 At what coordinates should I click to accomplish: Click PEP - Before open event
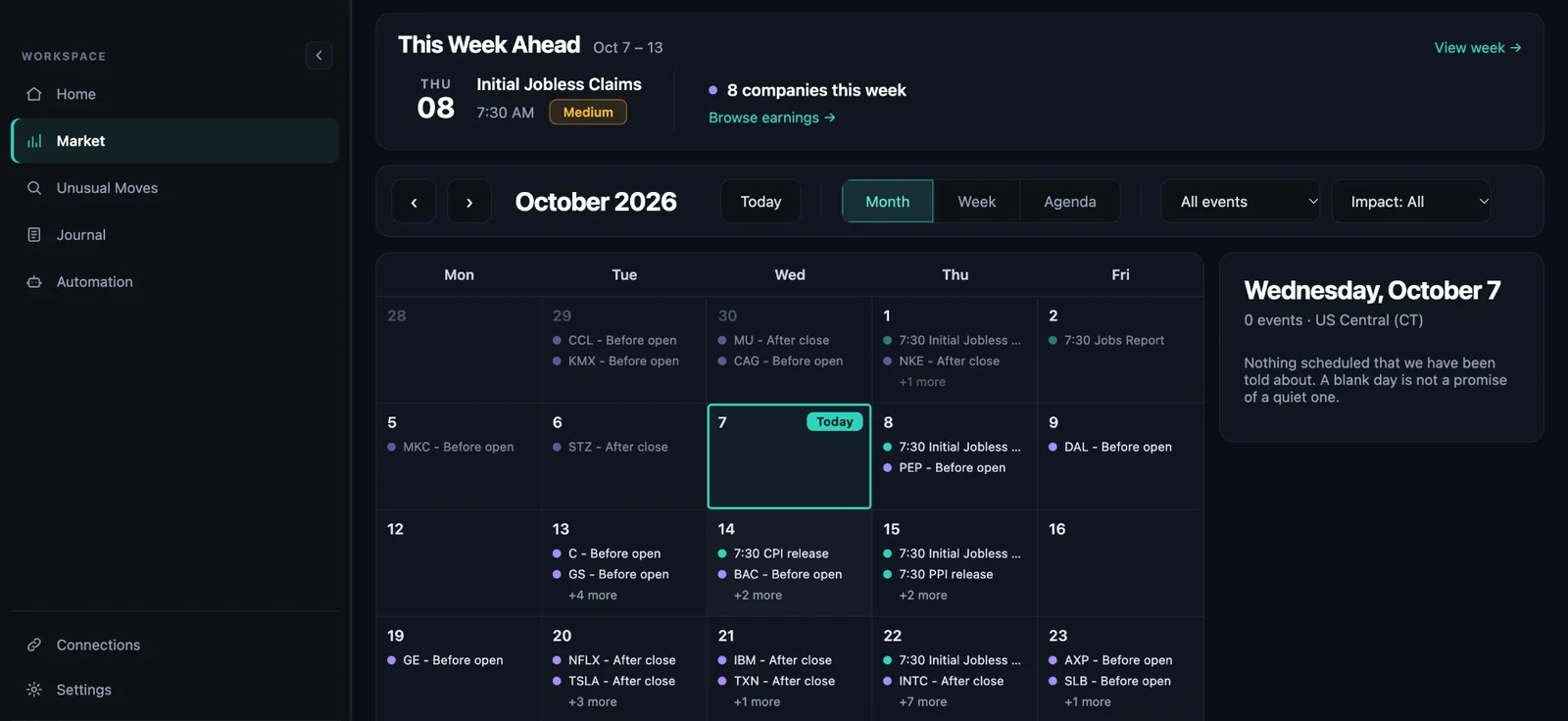tap(945, 468)
